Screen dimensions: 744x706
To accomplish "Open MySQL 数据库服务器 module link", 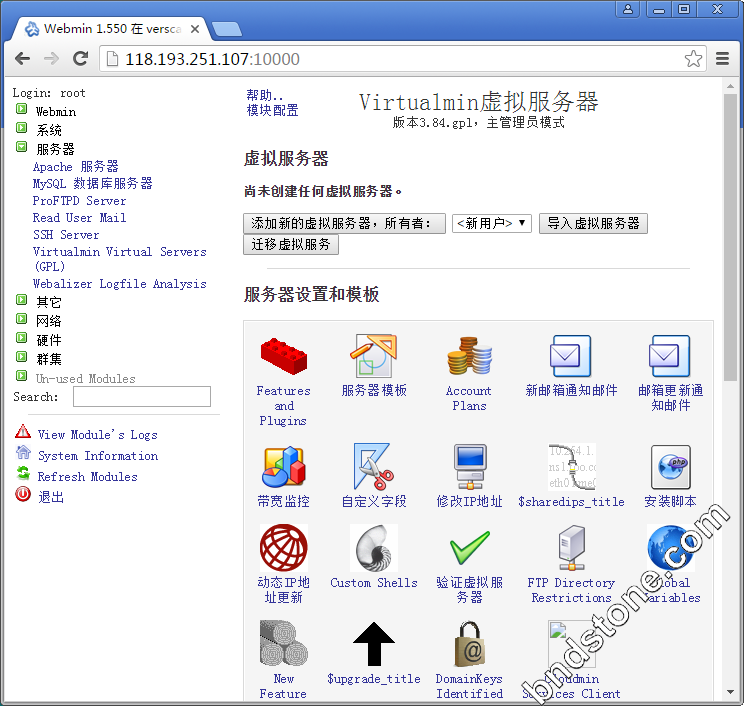I will click(x=93, y=184).
